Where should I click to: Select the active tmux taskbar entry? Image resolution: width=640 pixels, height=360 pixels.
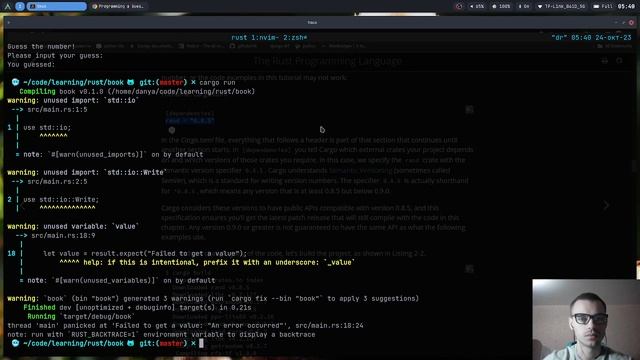tap(57, 6)
